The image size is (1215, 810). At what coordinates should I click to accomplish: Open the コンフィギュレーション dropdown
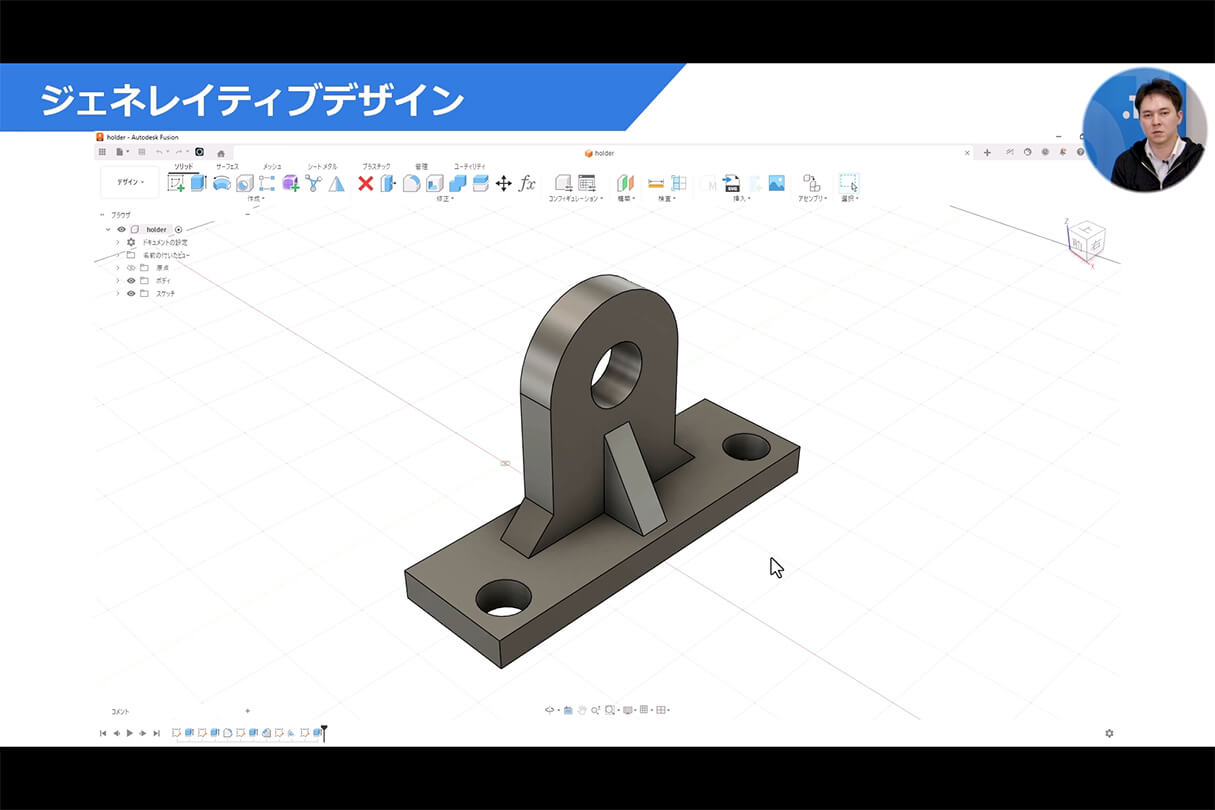pyautogui.click(x=575, y=199)
